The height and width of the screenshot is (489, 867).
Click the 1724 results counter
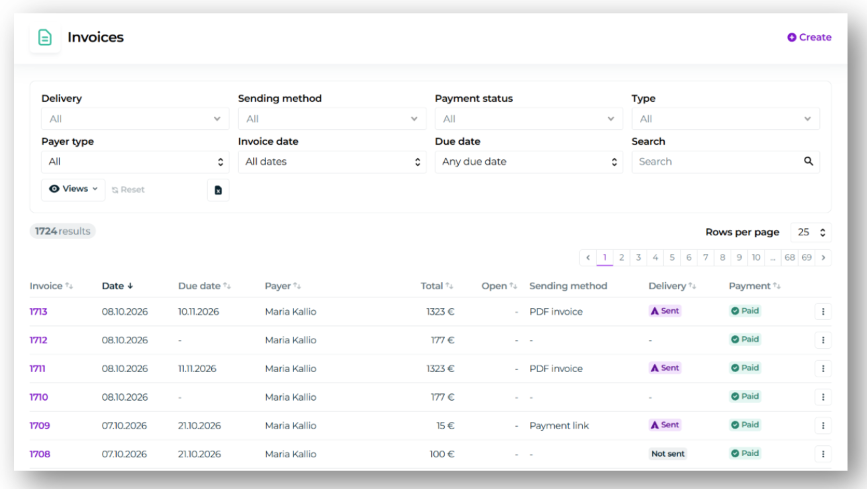point(62,231)
